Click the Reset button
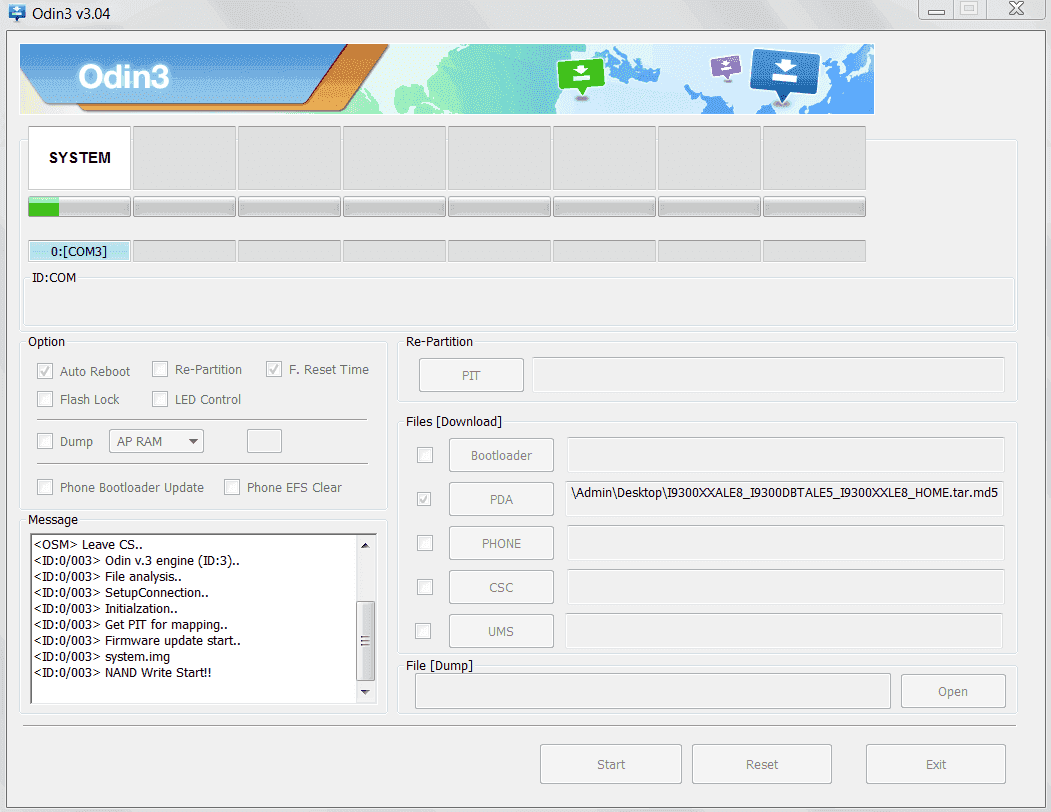 (762, 764)
